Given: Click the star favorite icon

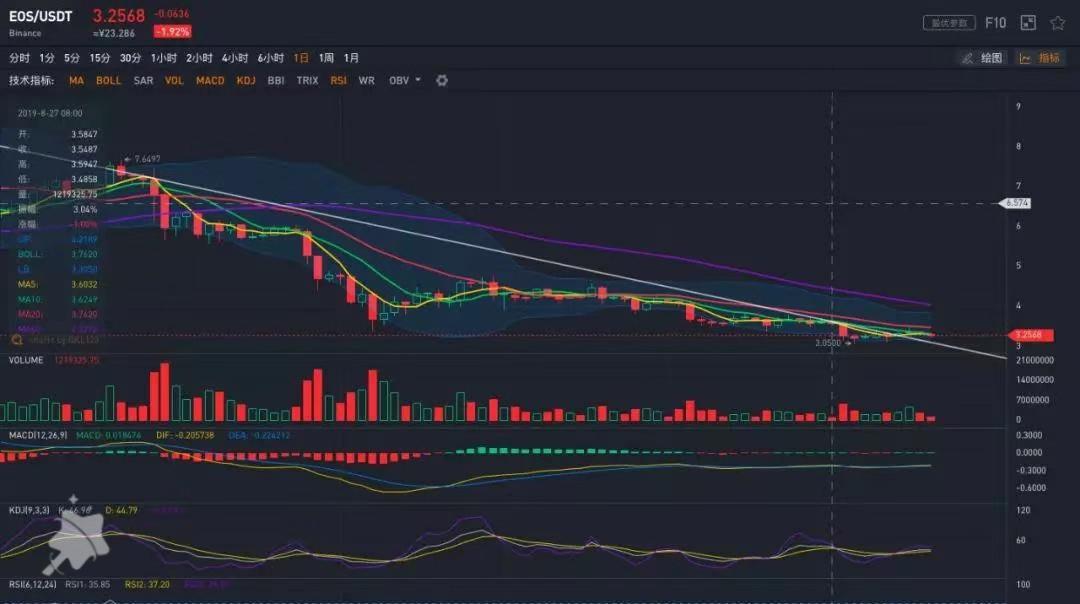Looking at the screenshot, I should pos(1057,22).
